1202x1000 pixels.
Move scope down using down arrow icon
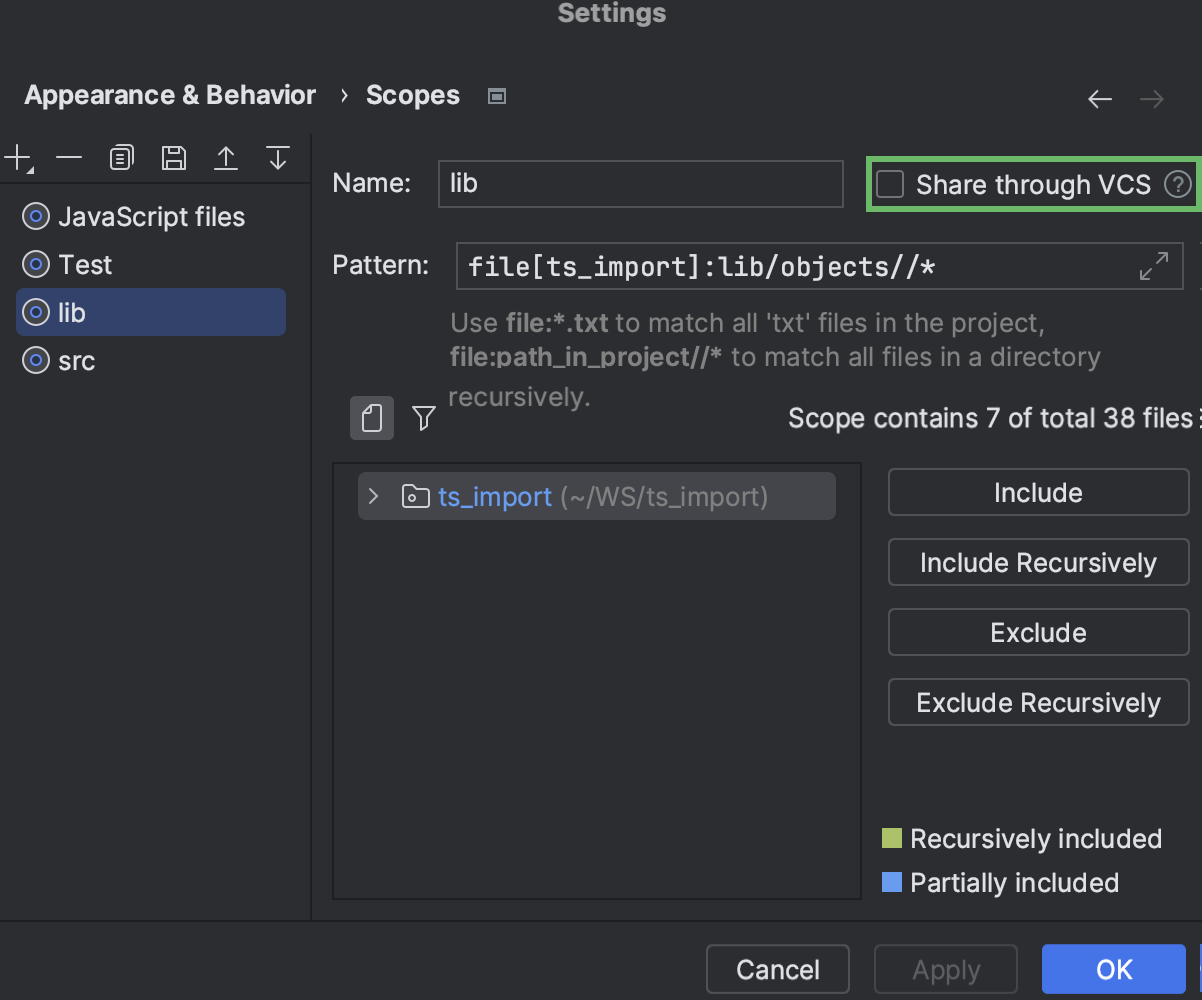coord(277,157)
